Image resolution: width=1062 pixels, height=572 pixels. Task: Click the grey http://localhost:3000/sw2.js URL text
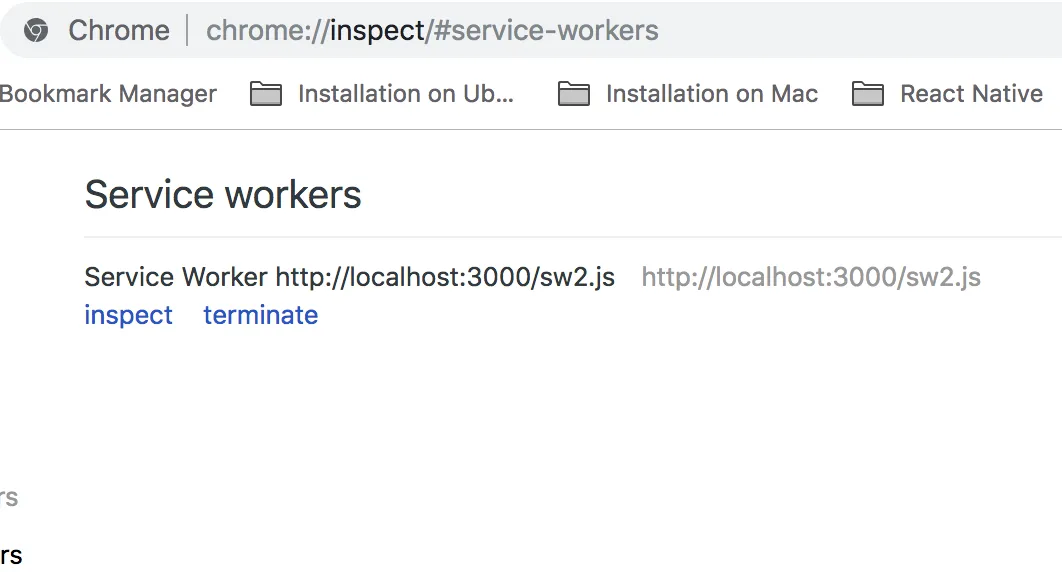coord(811,277)
